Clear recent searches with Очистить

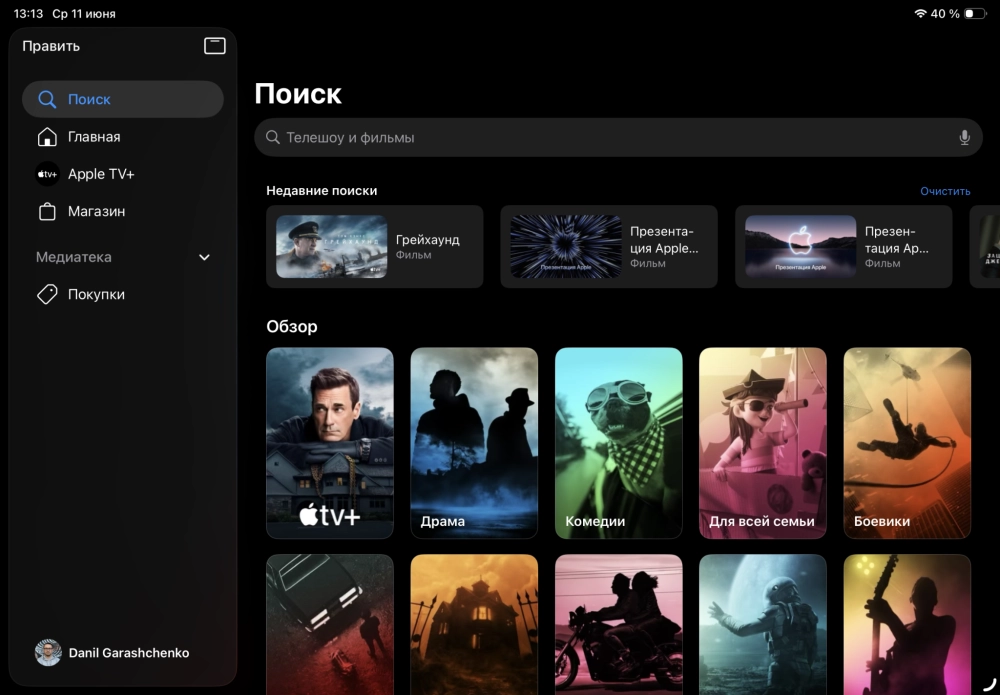(945, 191)
